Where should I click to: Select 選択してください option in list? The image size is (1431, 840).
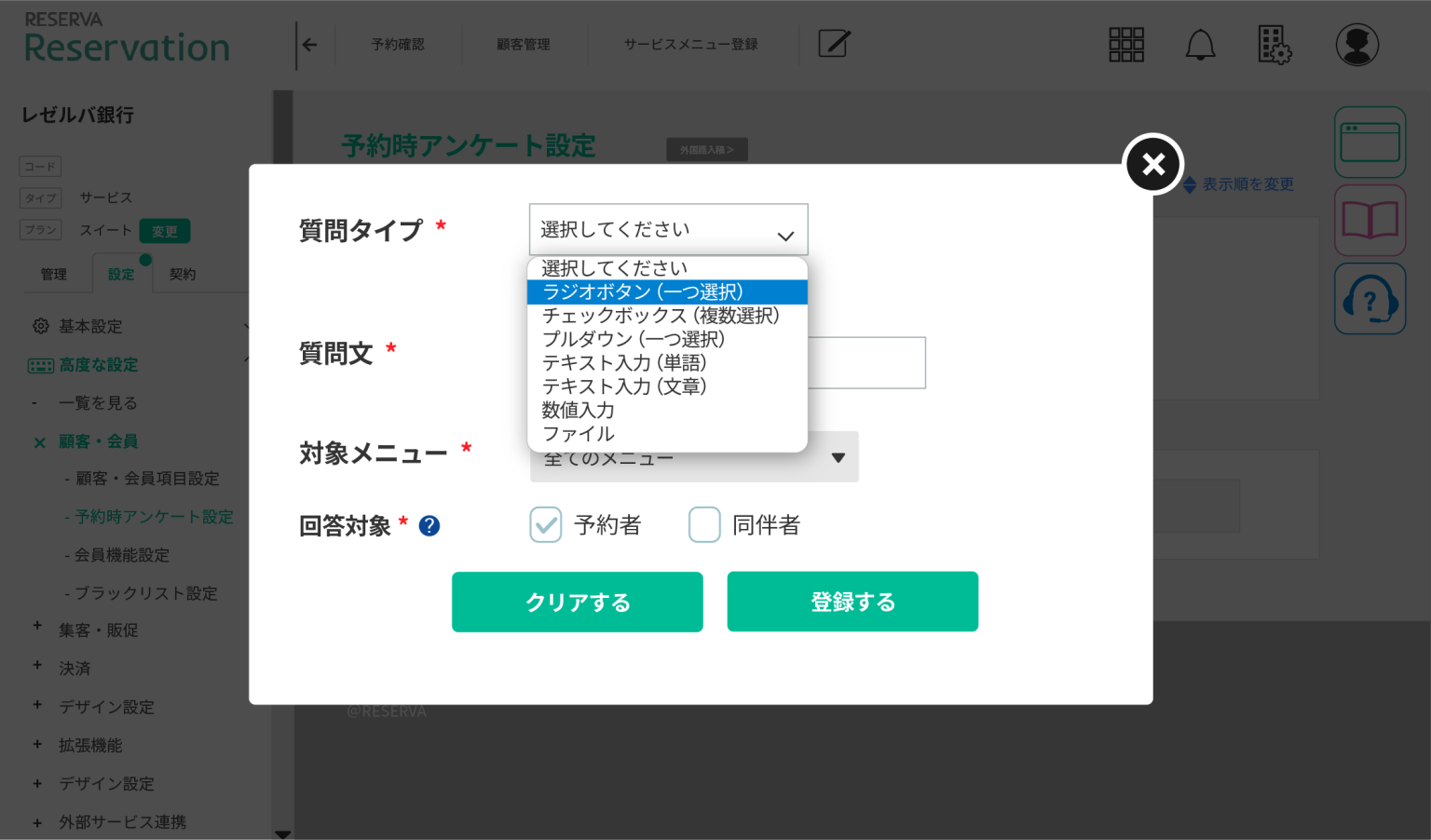tap(667, 268)
